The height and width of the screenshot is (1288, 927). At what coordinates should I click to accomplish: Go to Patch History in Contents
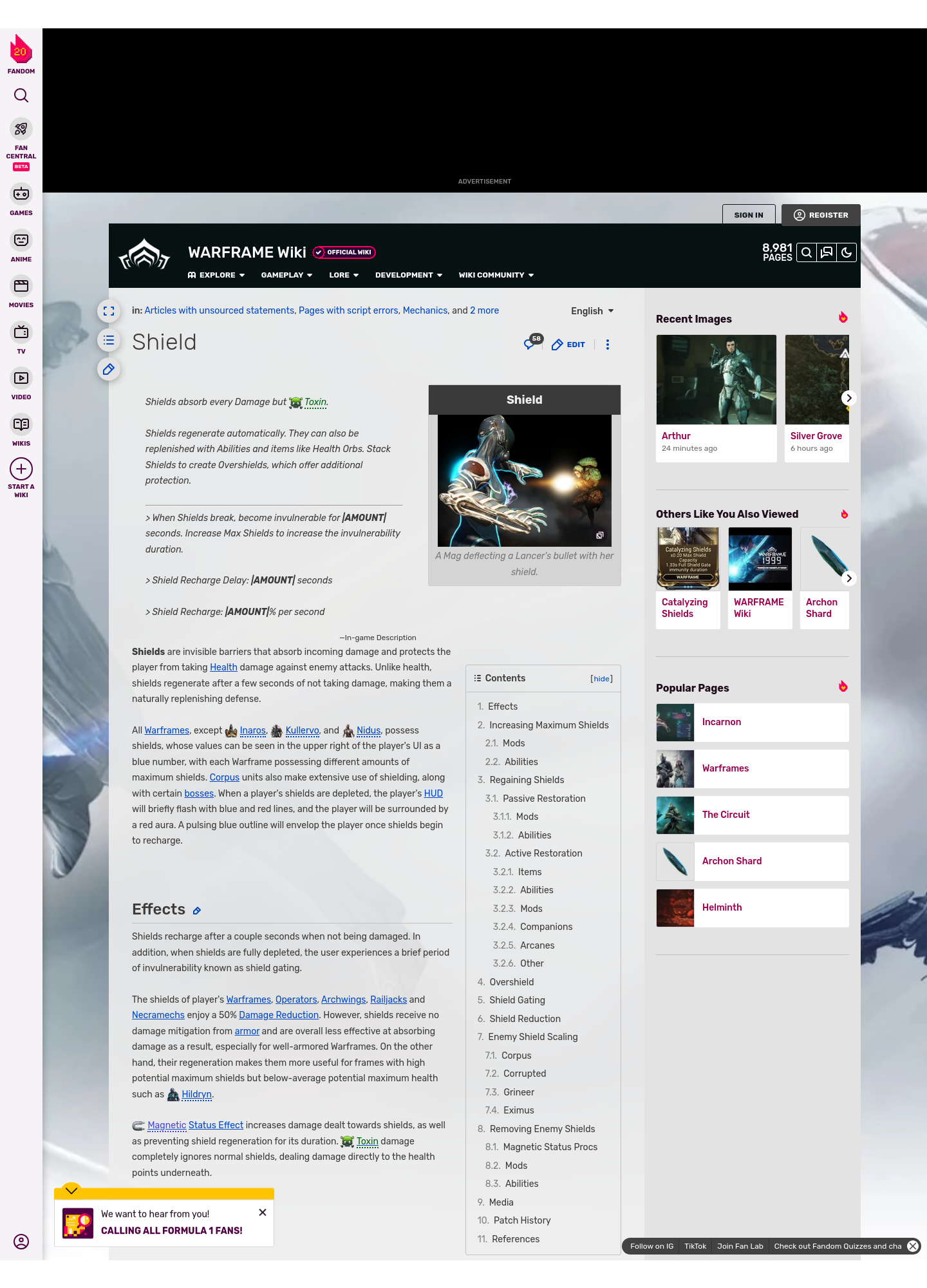coord(522,1220)
